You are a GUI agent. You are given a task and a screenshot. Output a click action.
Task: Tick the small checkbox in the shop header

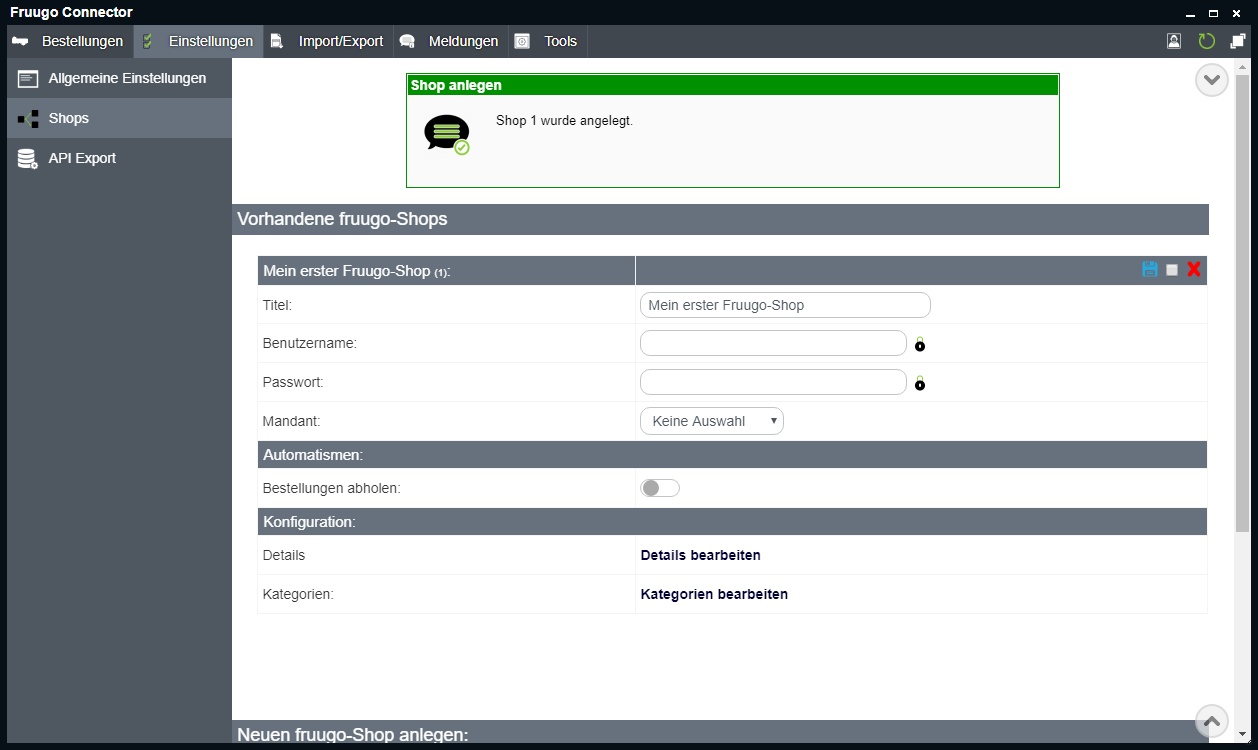1172,270
